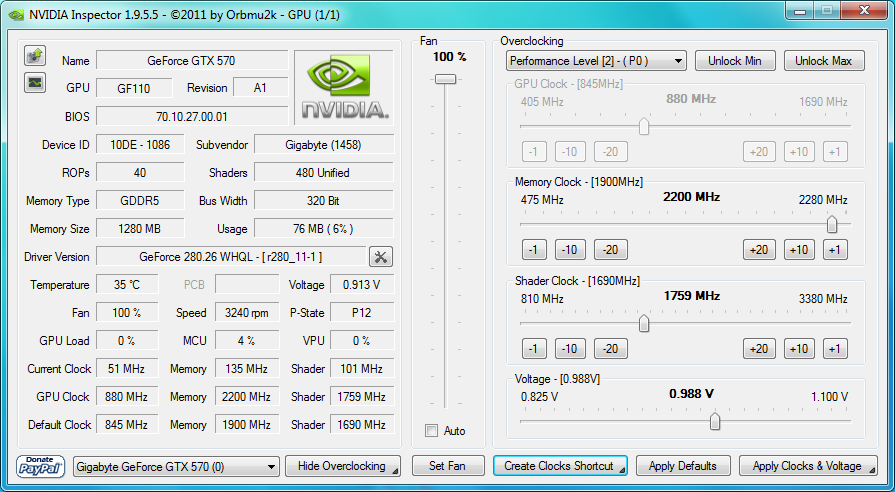The height and width of the screenshot is (492, 895).
Task: Click Unlock Max button
Action: click(x=824, y=61)
